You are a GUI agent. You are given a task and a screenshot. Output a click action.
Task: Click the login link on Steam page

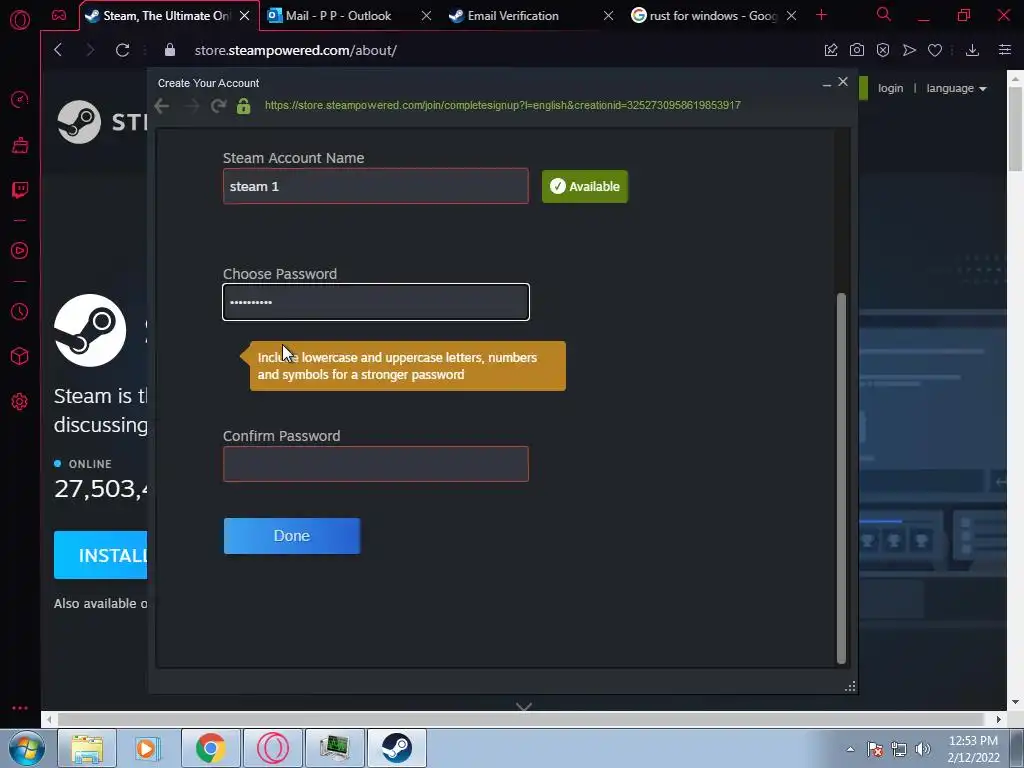tap(890, 88)
